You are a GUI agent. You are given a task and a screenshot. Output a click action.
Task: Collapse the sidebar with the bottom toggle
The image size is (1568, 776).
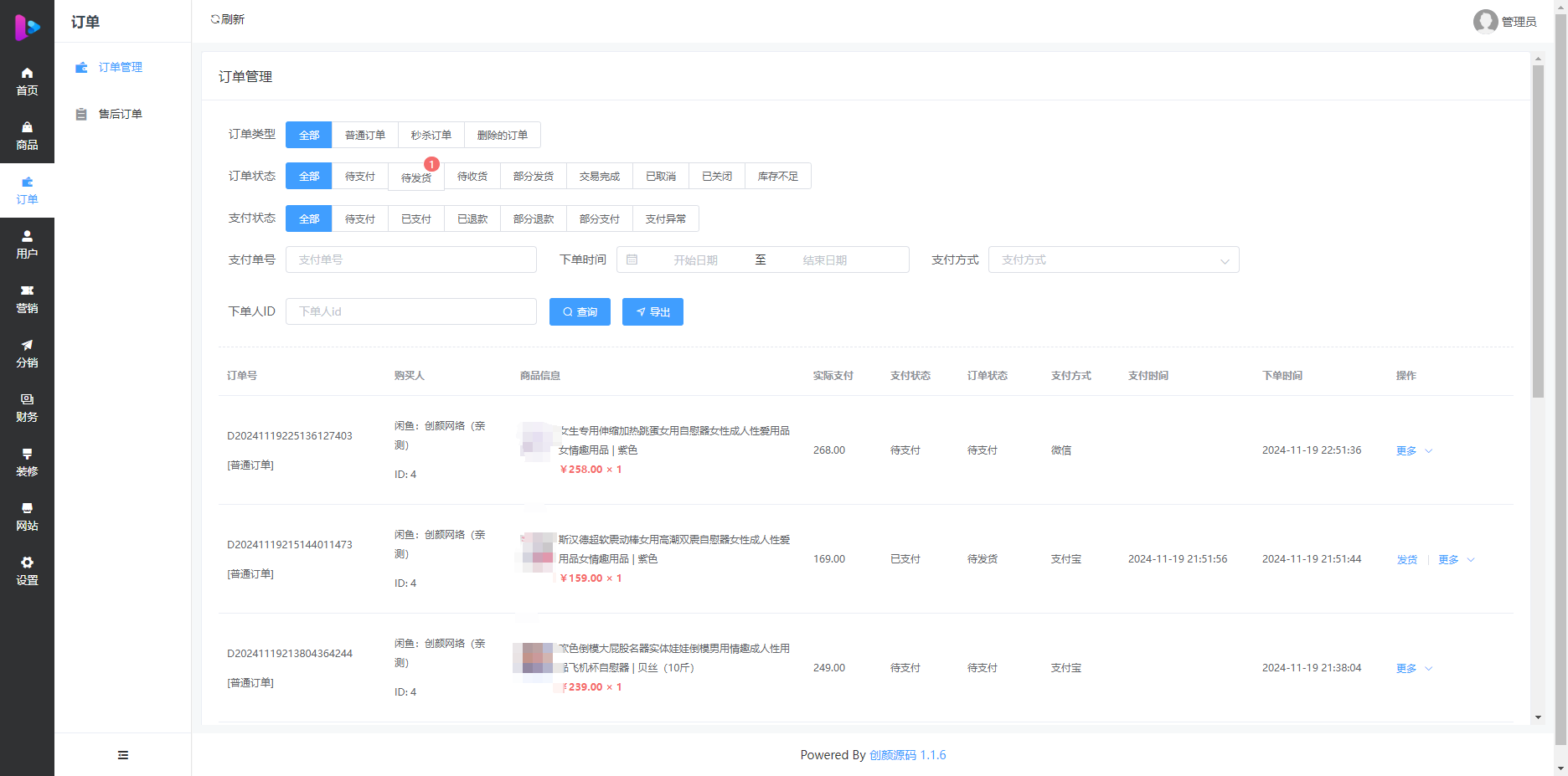(122, 754)
